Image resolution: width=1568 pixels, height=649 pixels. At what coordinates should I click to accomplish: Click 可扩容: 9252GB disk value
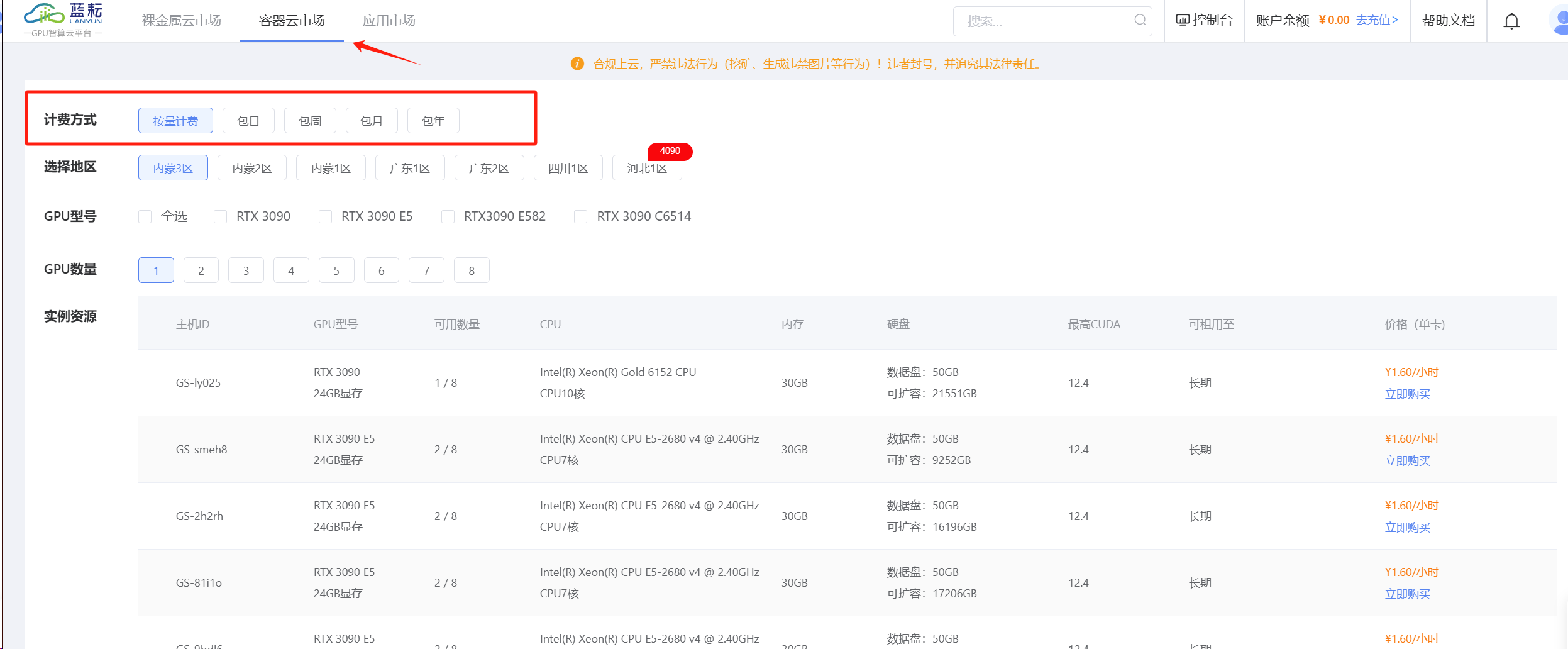pyautogui.click(x=929, y=460)
